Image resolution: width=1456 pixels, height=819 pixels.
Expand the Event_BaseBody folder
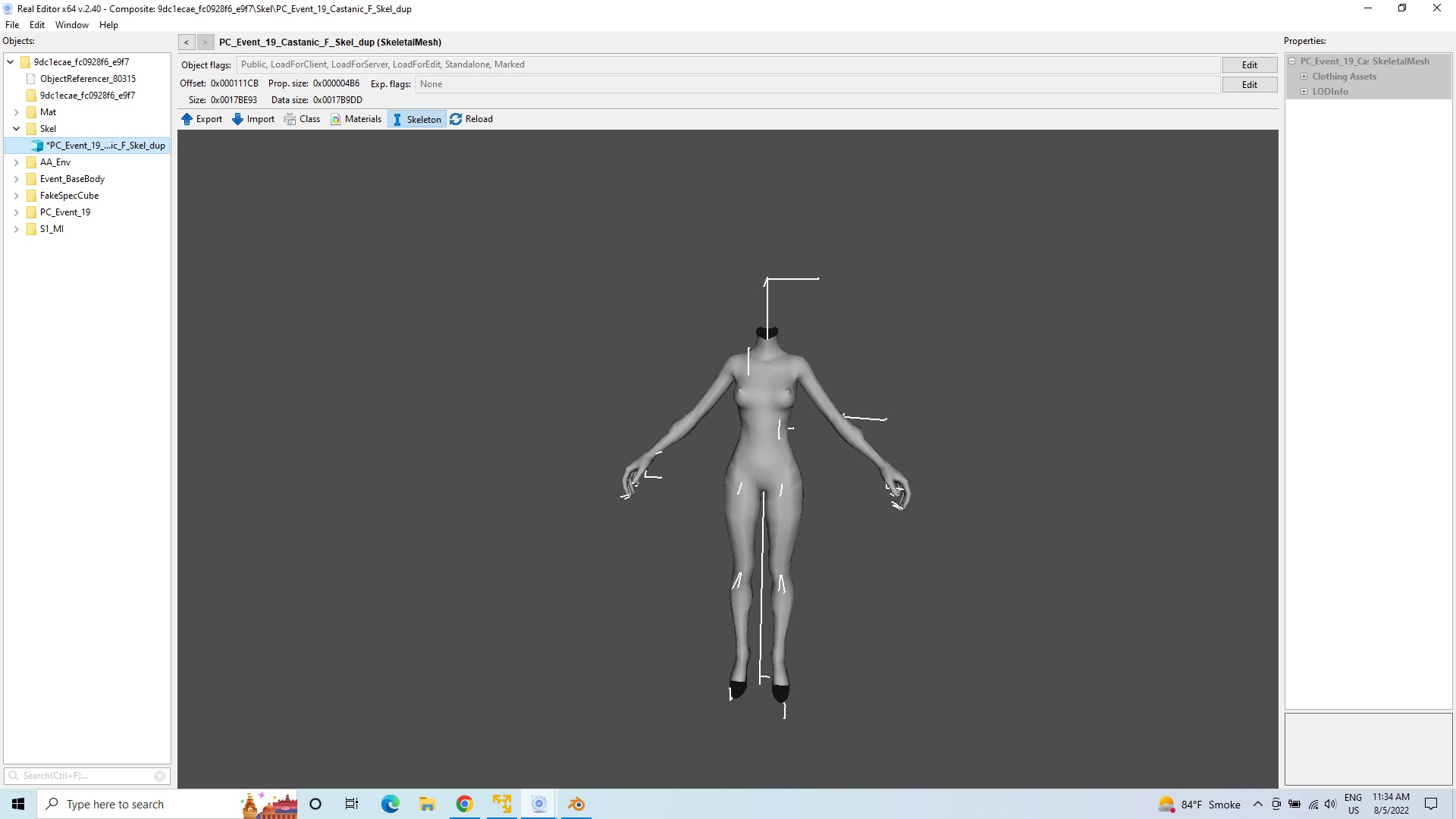[x=16, y=179]
